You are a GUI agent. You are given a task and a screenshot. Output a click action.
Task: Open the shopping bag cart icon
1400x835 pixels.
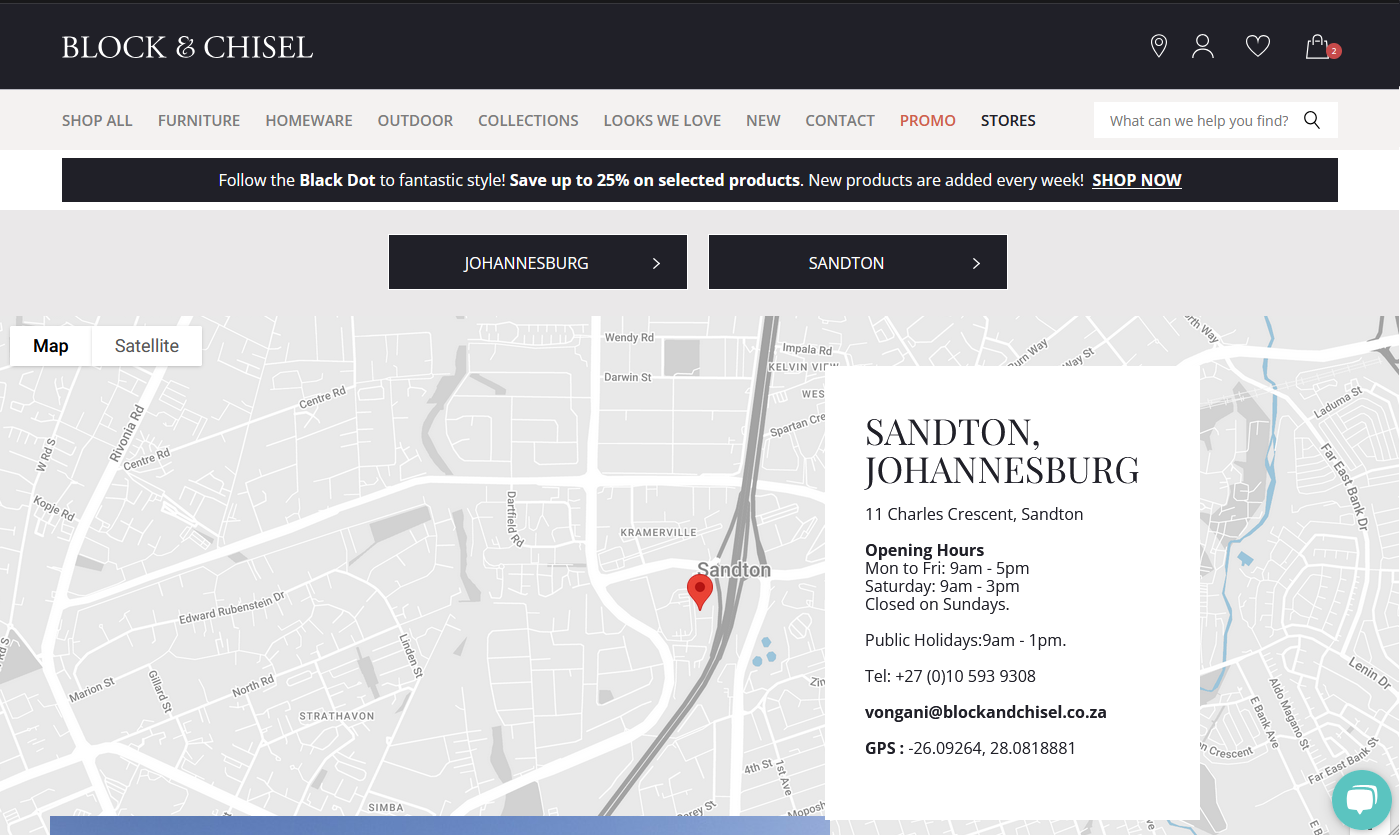(x=1317, y=47)
